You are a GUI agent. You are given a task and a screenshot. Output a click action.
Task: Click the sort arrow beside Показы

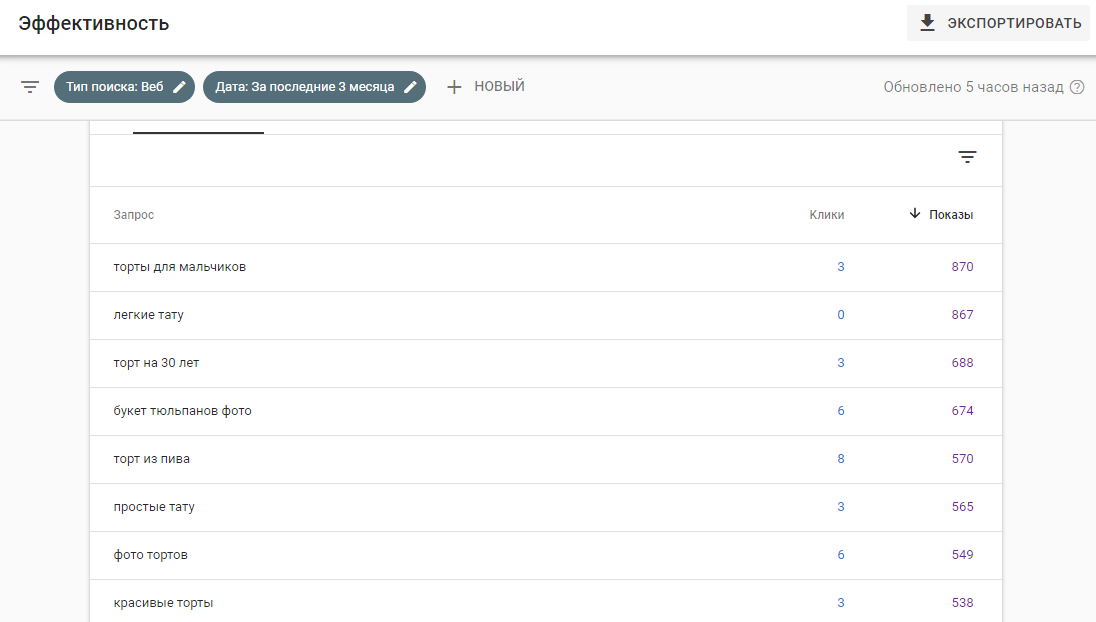915,214
